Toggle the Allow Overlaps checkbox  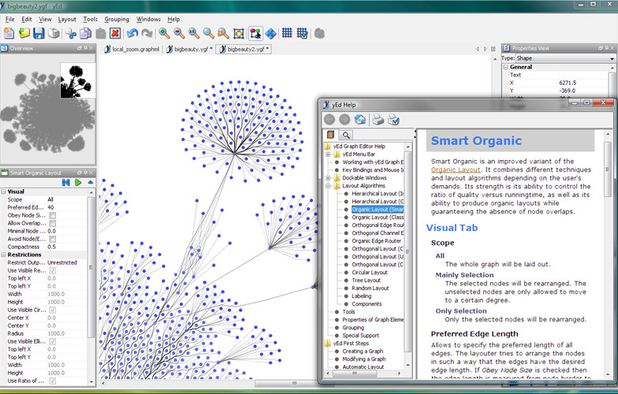click(x=52, y=223)
